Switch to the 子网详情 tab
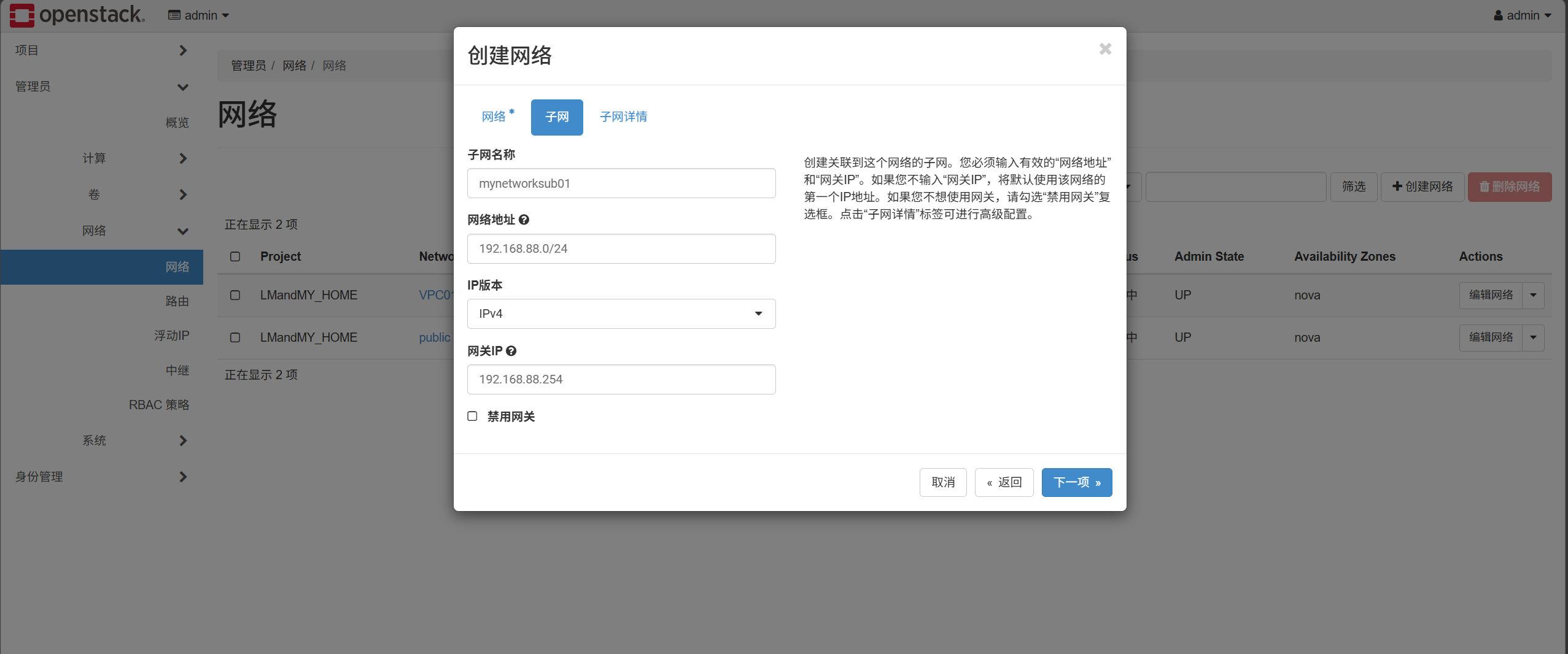The width and height of the screenshot is (1568, 654). (x=623, y=117)
